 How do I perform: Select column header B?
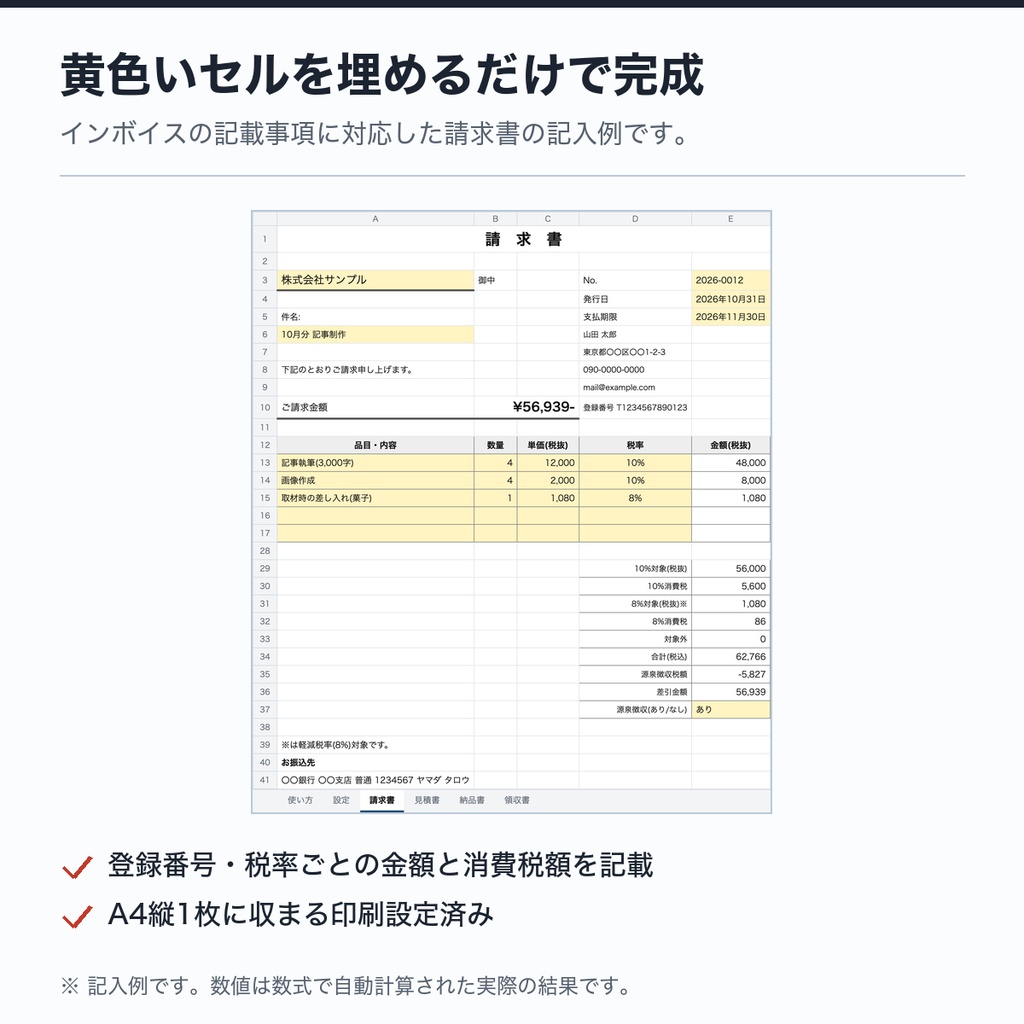tap(496, 219)
